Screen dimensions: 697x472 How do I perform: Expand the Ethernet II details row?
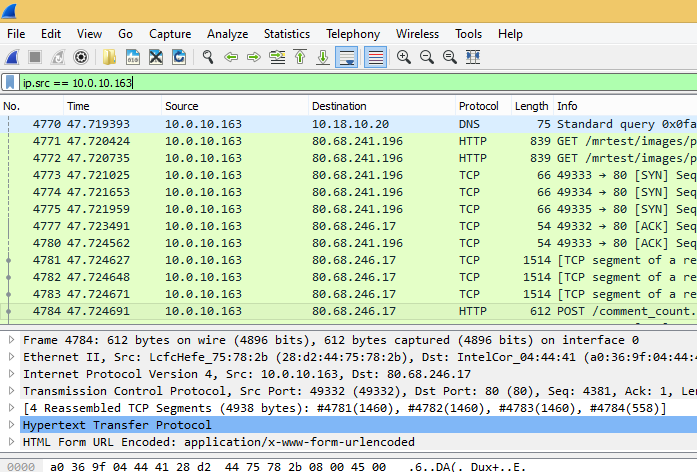point(11,385)
